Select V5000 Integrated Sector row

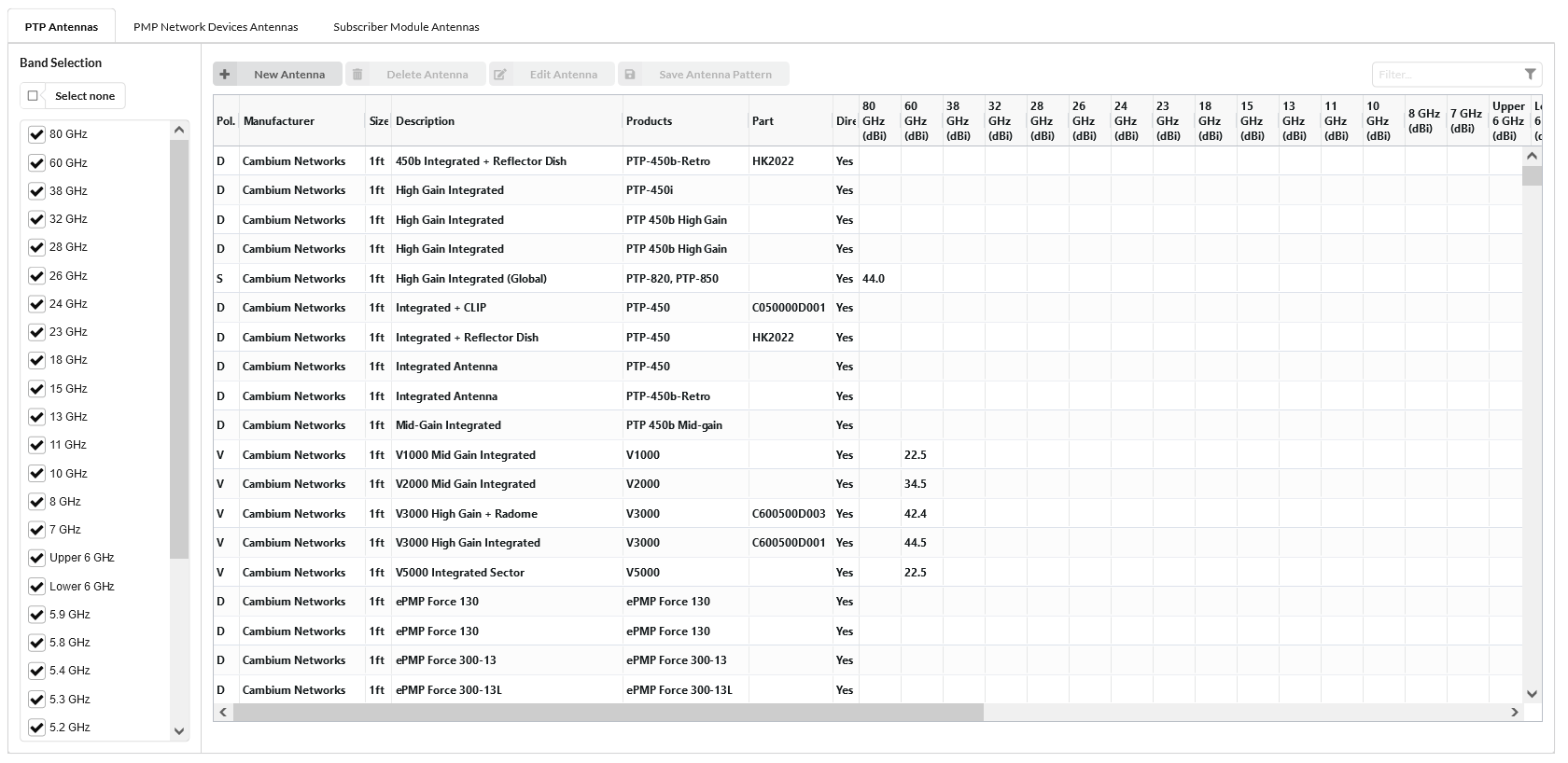867,573
